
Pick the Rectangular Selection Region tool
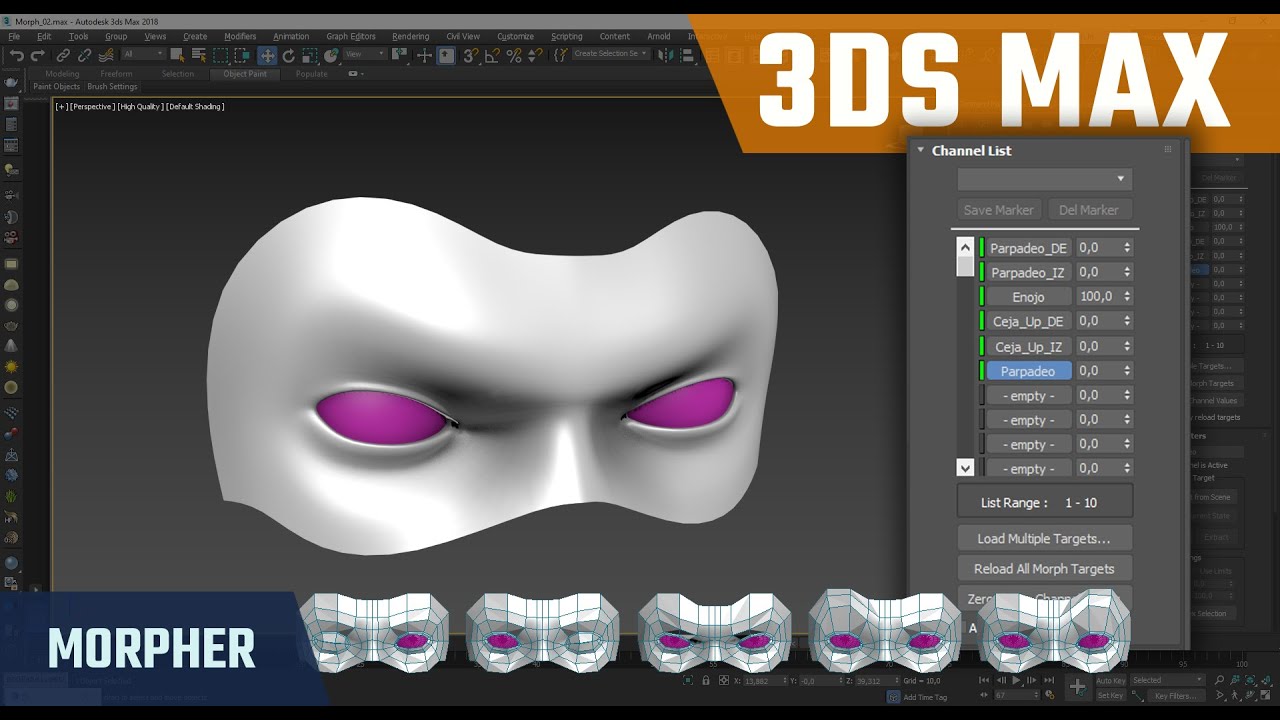(x=220, y=56)
